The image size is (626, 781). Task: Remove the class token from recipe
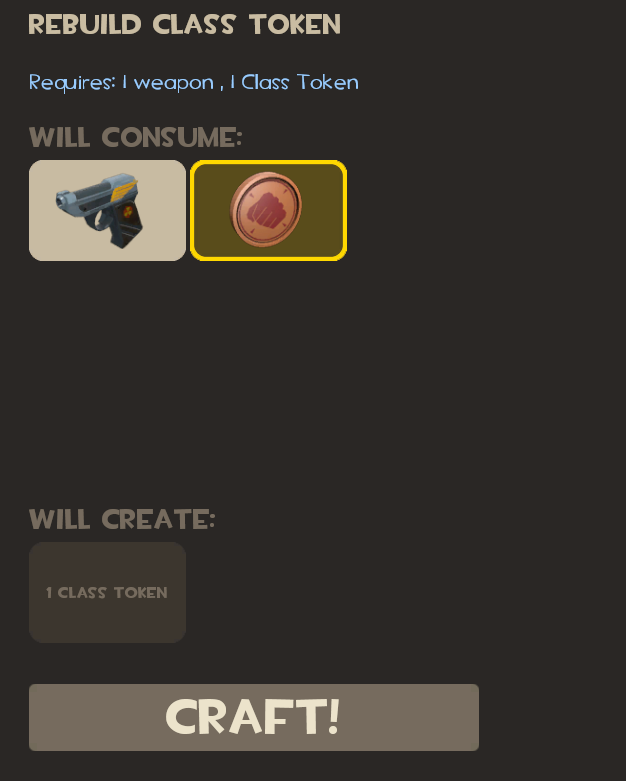pyautogui.click(x=266, y=210)
